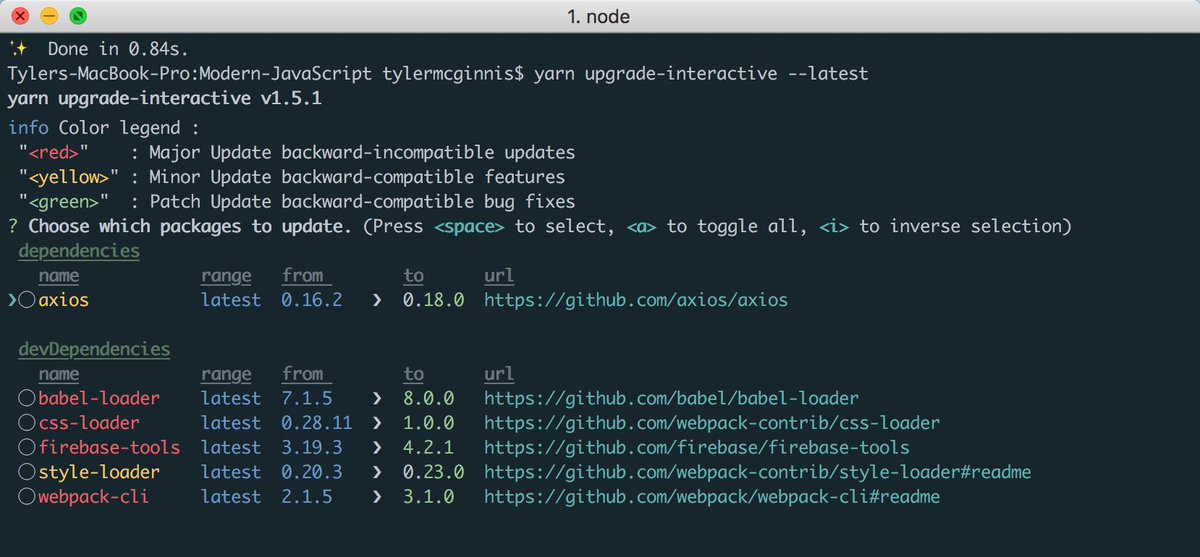1200x557 pixels.
Task: Open the axios GitHub URL
Action: [636, 300]
